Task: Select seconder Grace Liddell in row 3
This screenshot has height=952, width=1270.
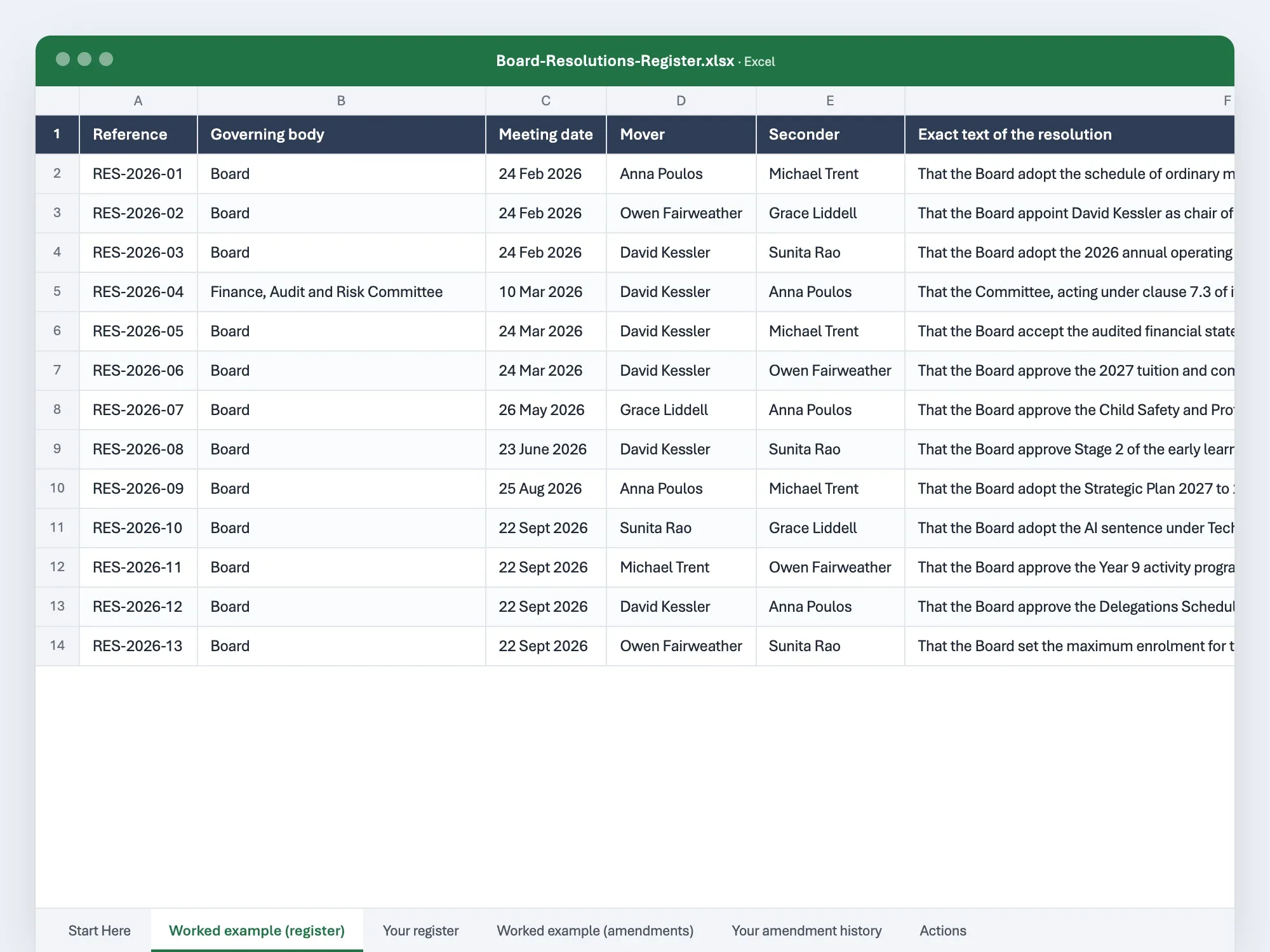Action: (831, 213)
